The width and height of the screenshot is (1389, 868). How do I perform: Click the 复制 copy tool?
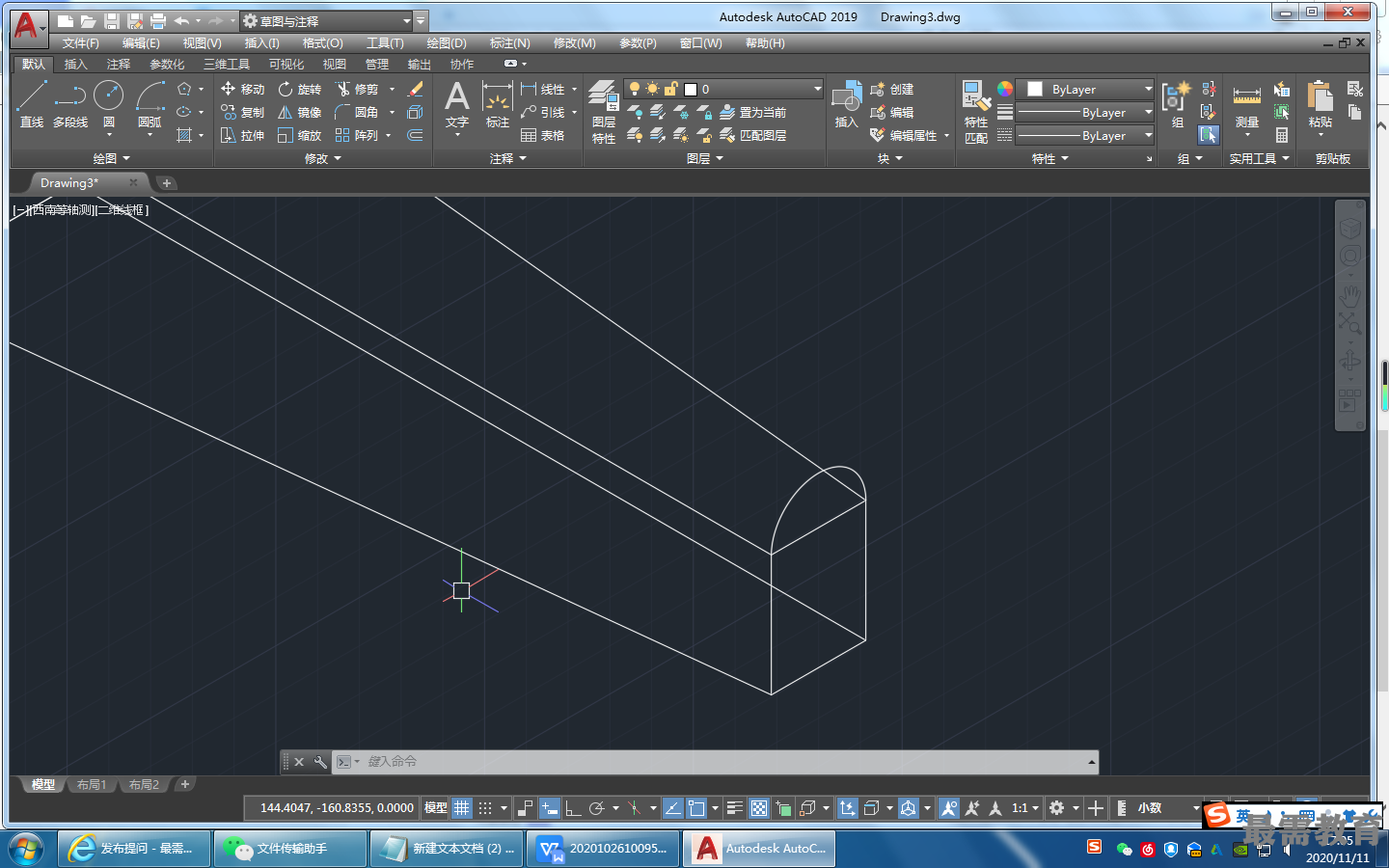(242, 112)
